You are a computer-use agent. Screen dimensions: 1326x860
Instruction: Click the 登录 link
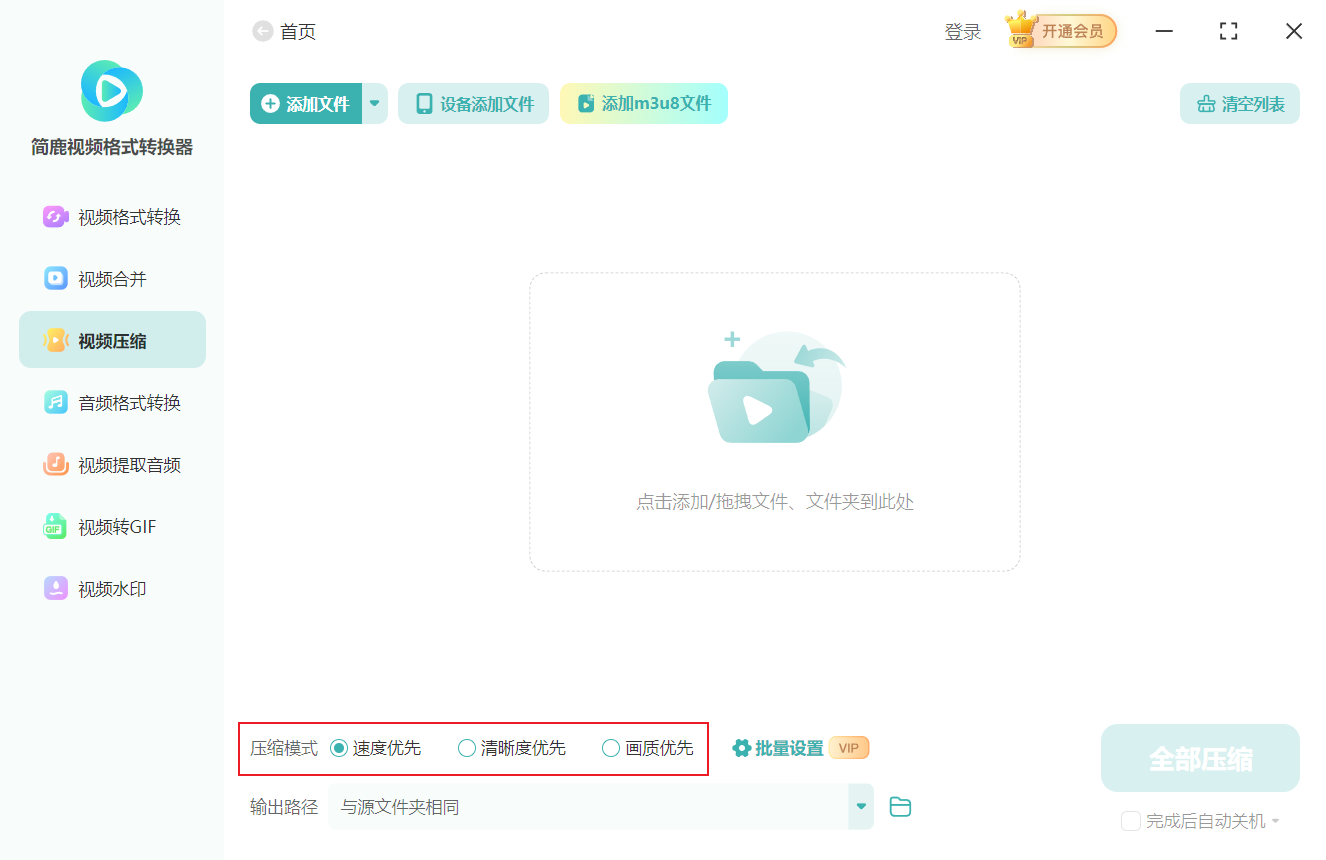[x=962, y=31]
